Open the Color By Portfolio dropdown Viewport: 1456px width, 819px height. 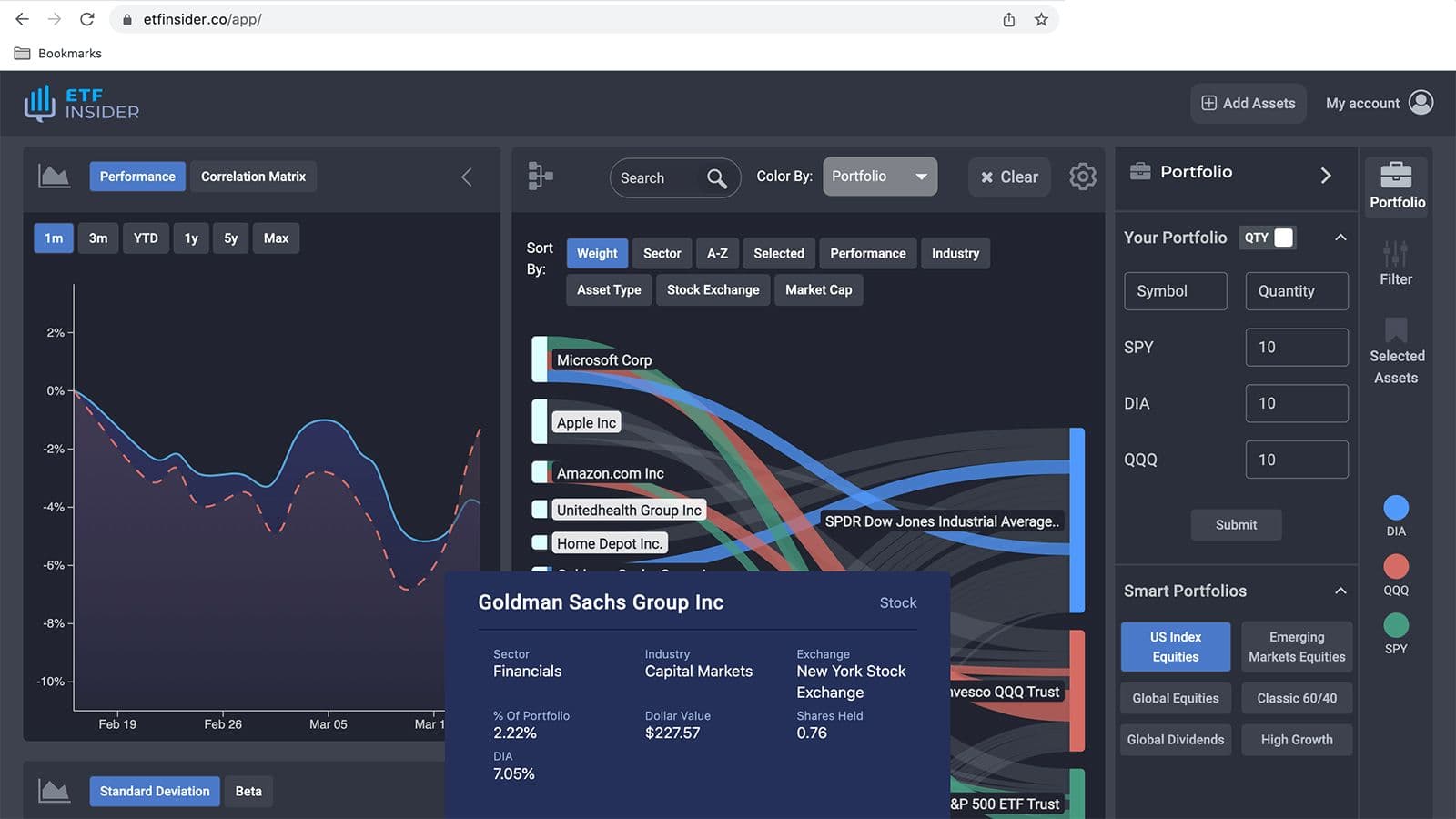click(879, 177)
